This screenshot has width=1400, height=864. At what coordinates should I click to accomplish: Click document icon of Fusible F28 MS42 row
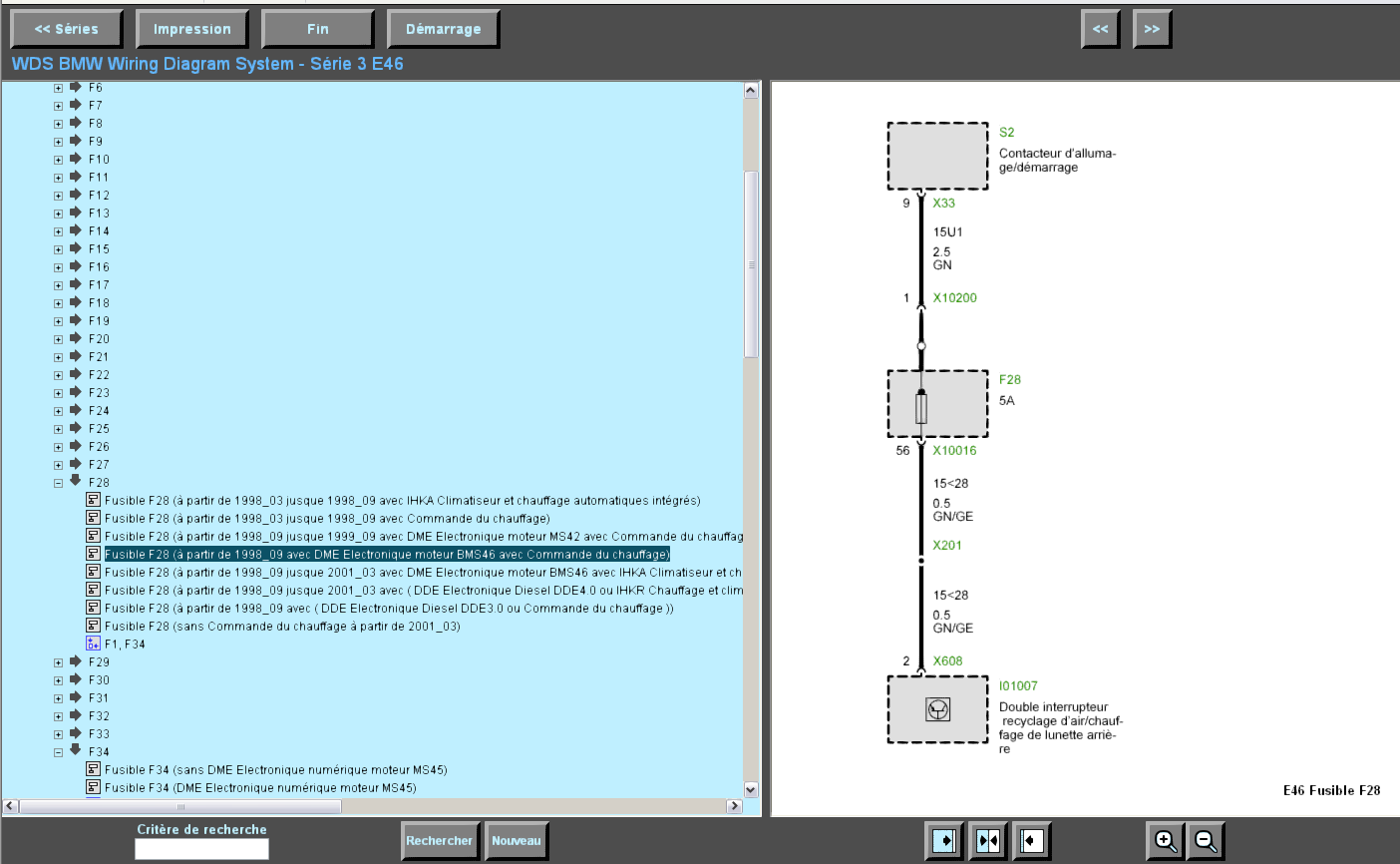coord(93,536)
